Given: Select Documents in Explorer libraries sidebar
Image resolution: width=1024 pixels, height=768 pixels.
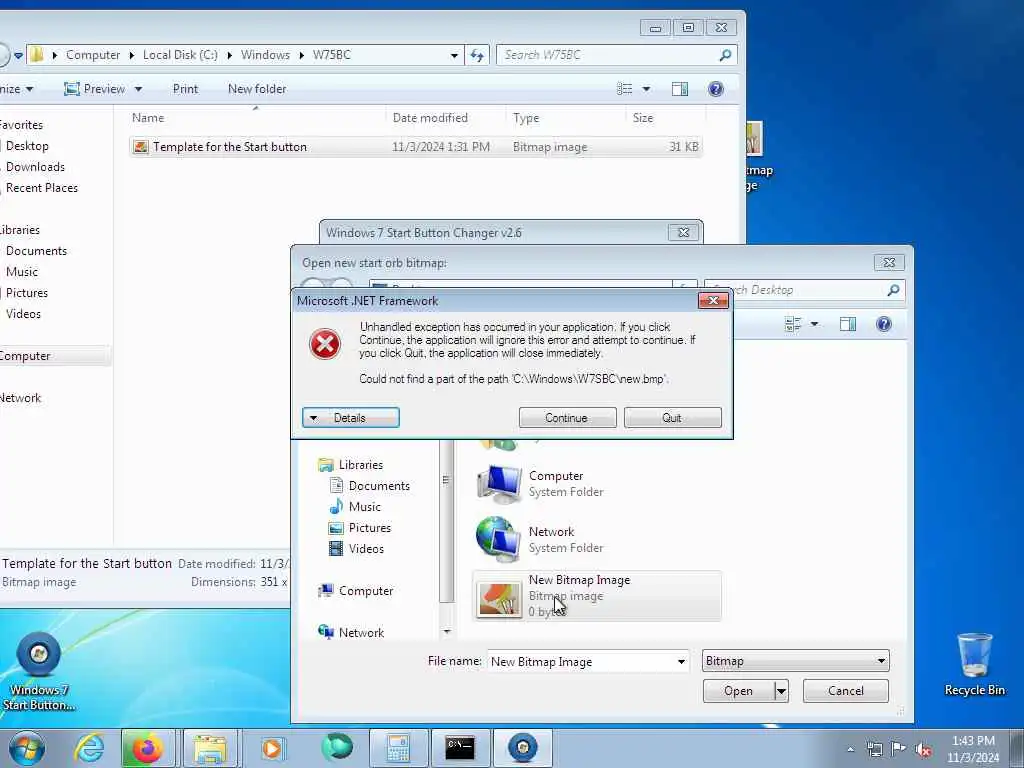Looking at the screenshot, I should (x=36, y=251).
